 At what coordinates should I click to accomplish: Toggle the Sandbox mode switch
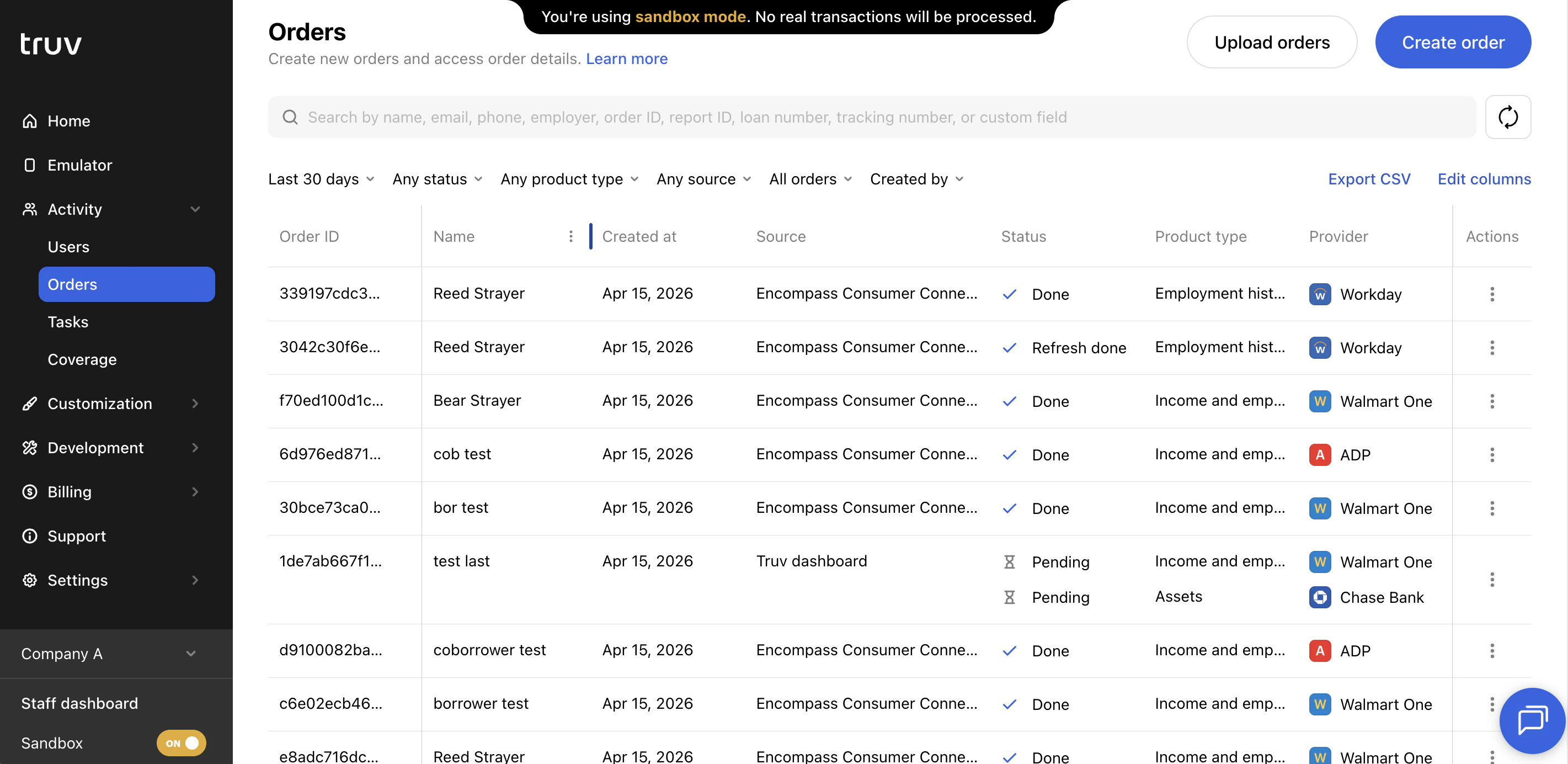pos(182,743)
